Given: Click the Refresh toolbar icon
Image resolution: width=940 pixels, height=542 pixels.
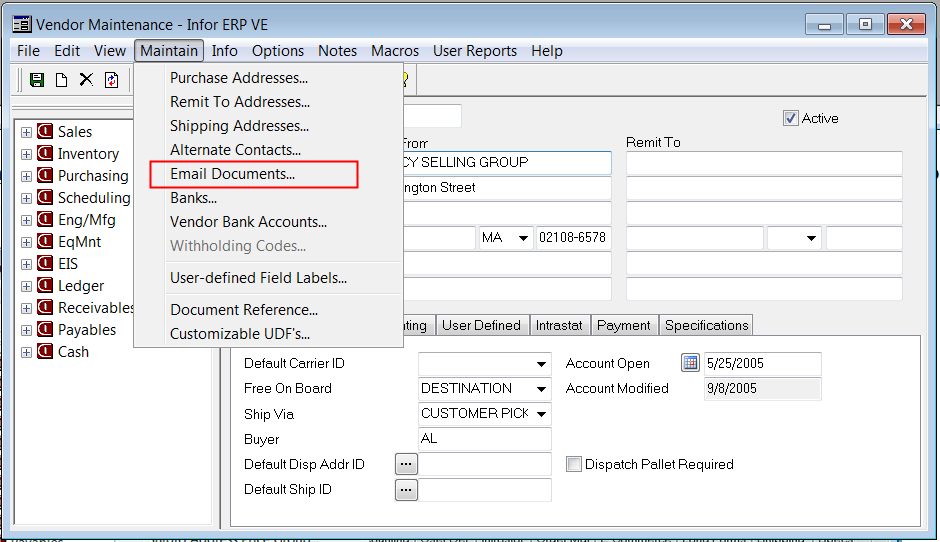Looking at the screenshot, I should (111, 80).
